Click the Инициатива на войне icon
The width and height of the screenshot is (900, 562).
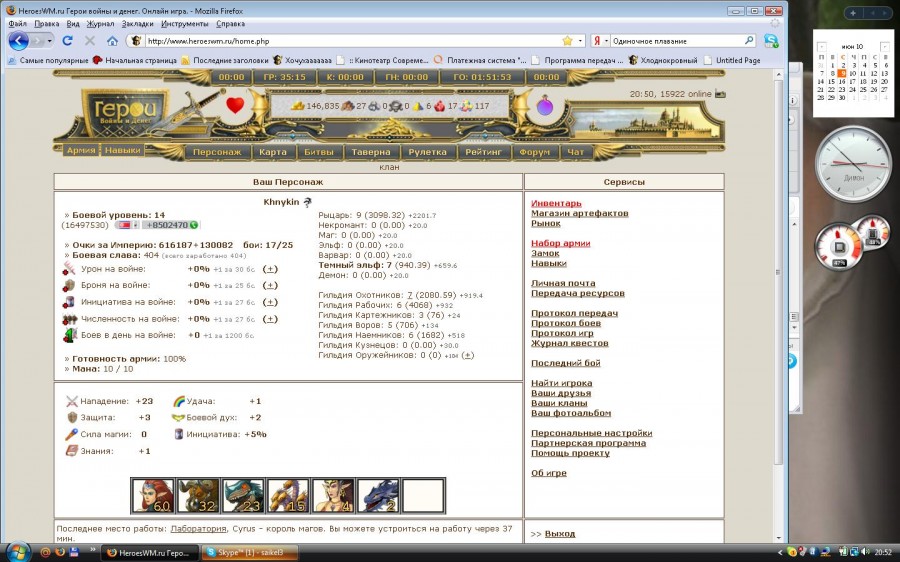point(69,302)
